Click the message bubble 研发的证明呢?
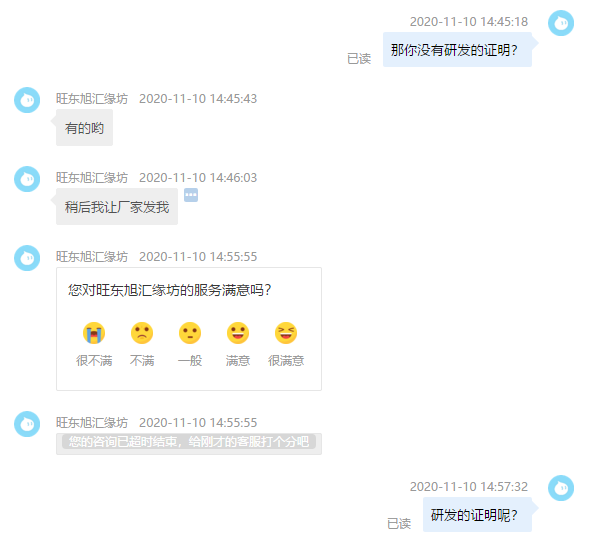The height and width of the screenshot is (549, 591). 477,515
